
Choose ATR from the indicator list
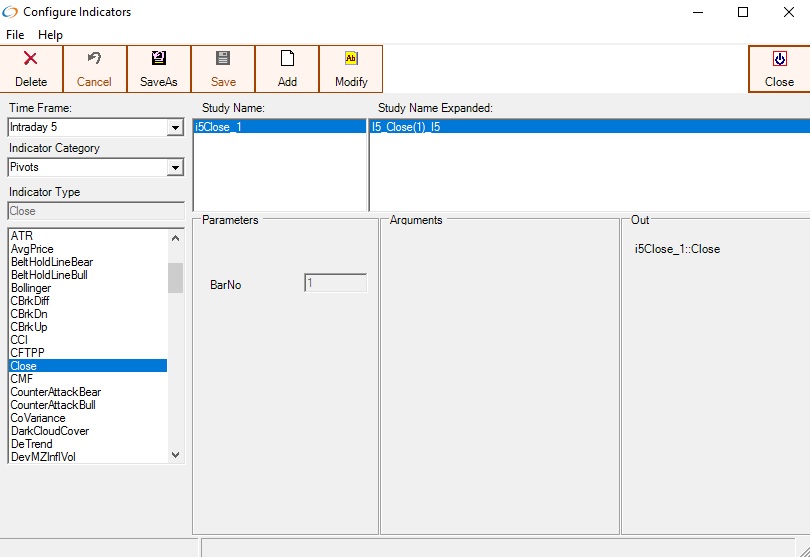coord(22,236)
